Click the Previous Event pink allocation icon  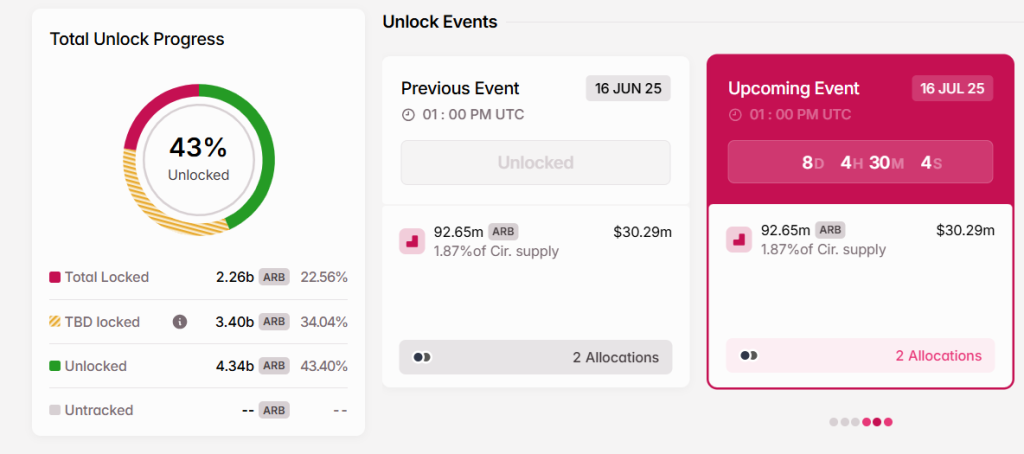(412, 241)
